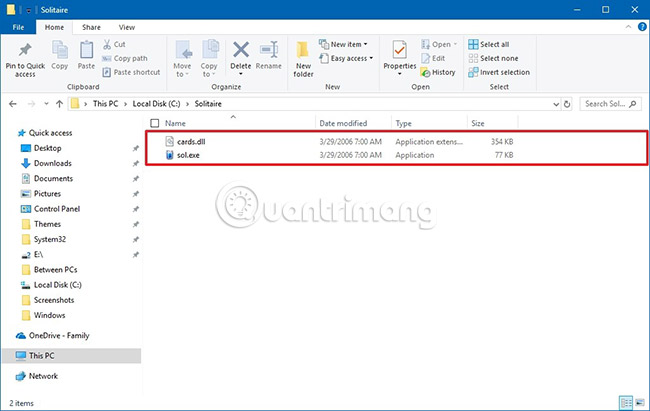This screenshot has width=650, height=411.
Task: Click Cut in Clipboard group
Action: click(114, 44)
